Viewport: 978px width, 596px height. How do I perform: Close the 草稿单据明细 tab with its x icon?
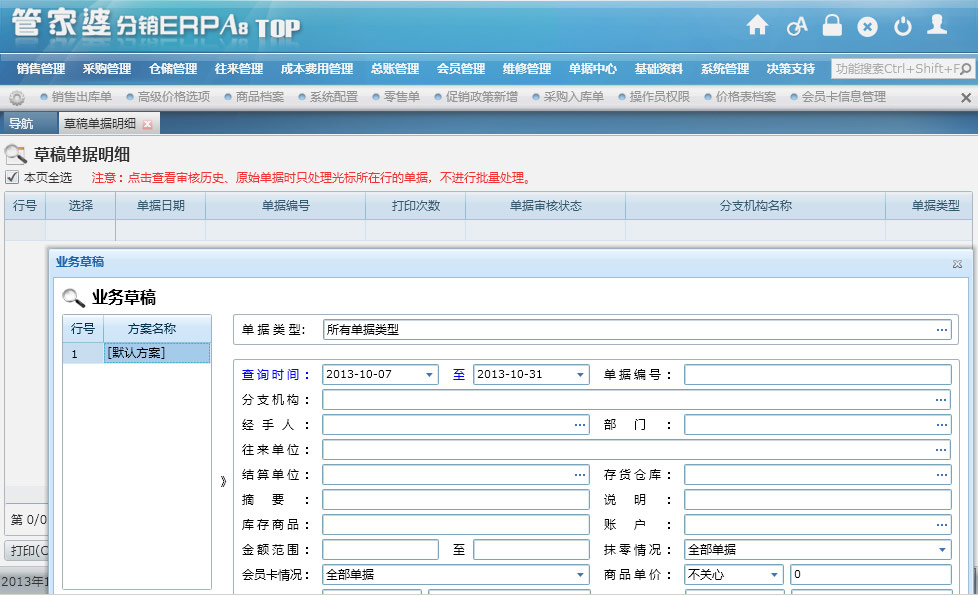(x=147, y=124)
